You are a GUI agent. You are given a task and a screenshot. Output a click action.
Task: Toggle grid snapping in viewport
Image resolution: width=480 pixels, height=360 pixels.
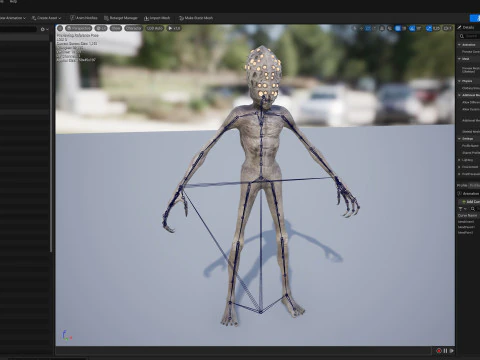[397, 28]
